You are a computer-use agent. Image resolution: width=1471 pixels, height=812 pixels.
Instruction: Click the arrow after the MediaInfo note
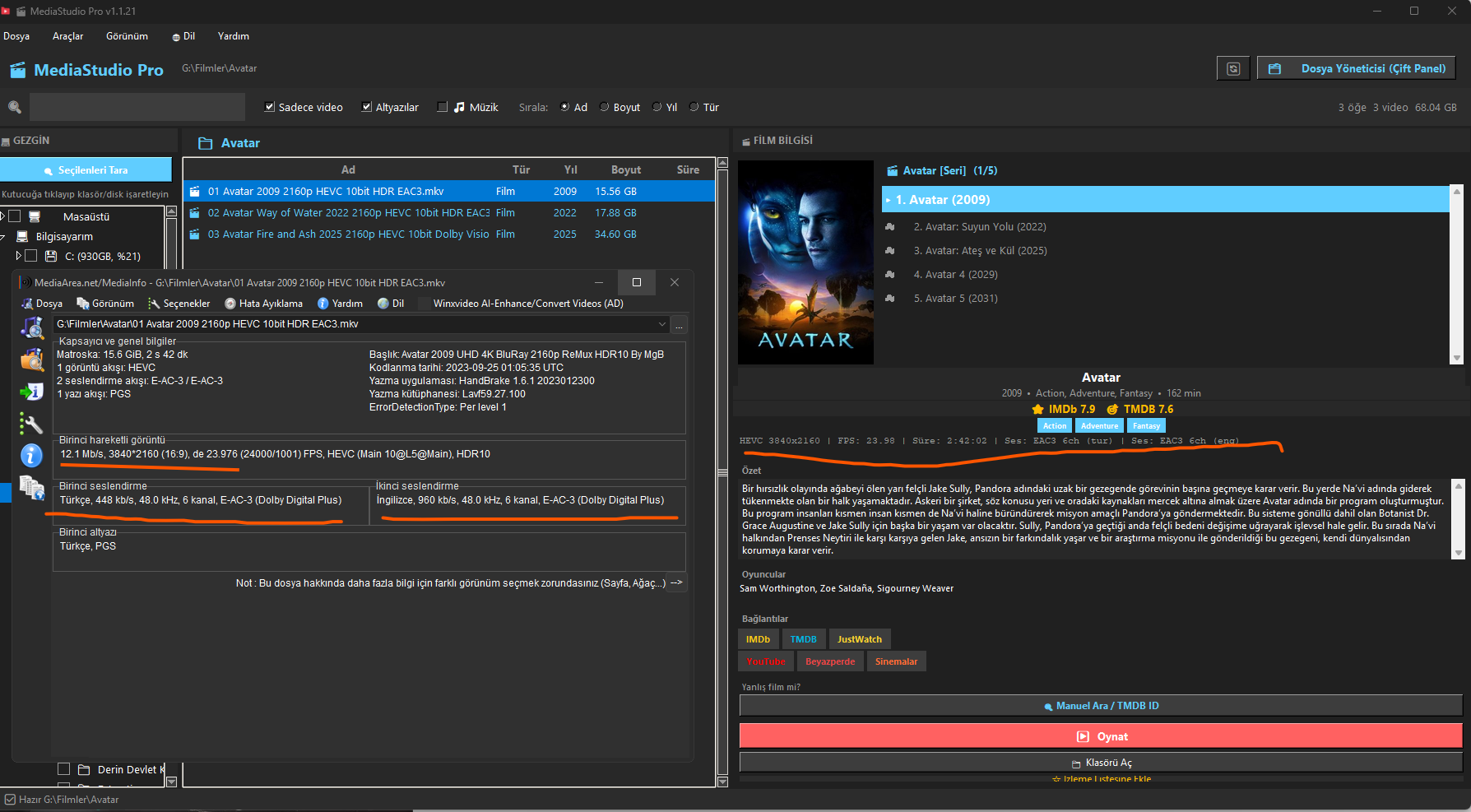click(x=676, y=582)
